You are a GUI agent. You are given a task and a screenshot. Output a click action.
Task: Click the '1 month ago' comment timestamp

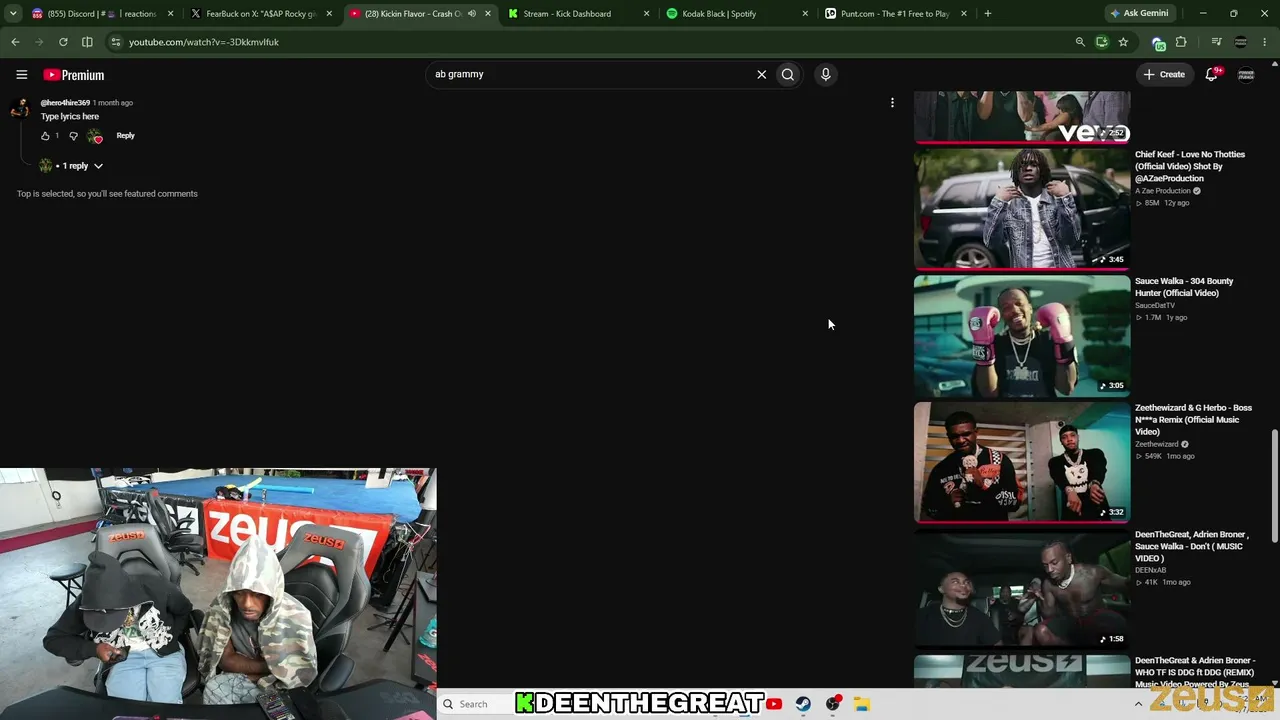click(113, 103)
